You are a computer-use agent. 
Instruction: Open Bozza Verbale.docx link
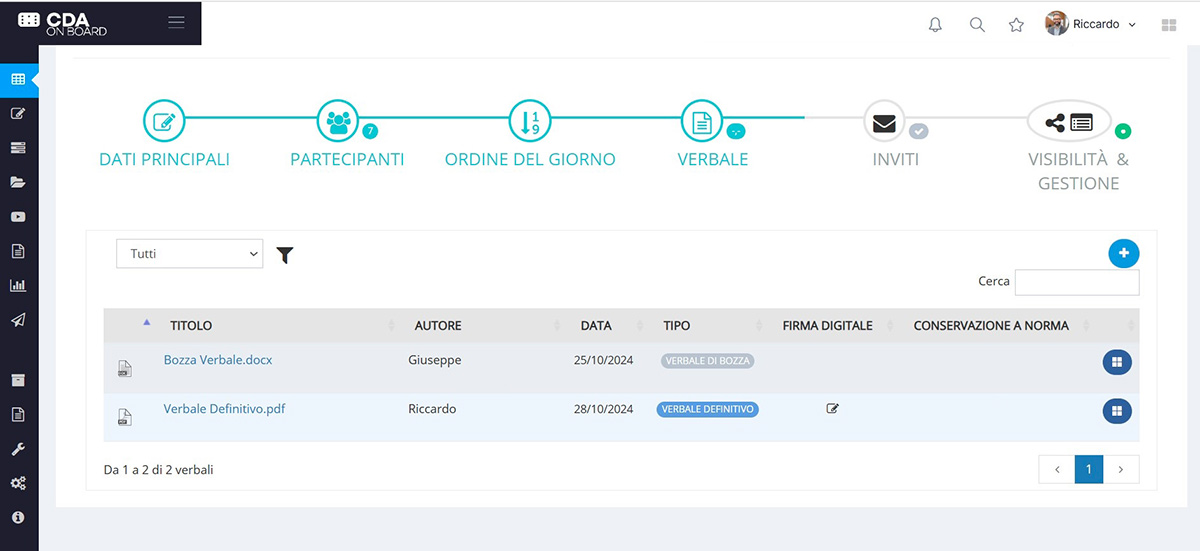click(x=218, y=360)
